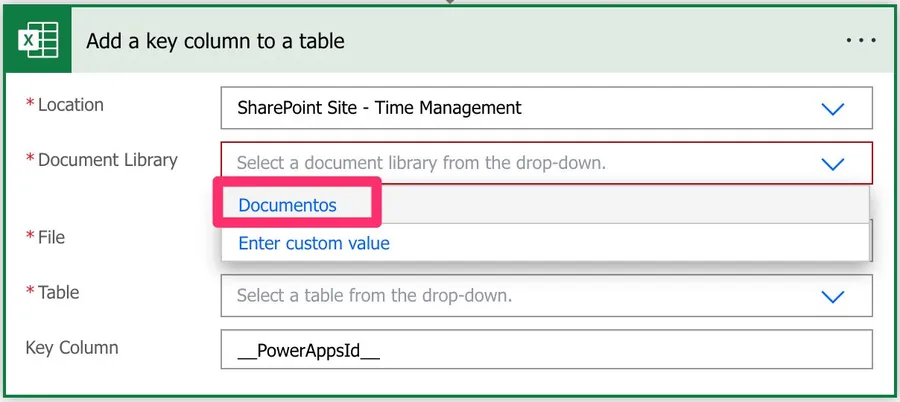Expand the Location dropdown chevron

pyautogui.click(x=832, y=108)
